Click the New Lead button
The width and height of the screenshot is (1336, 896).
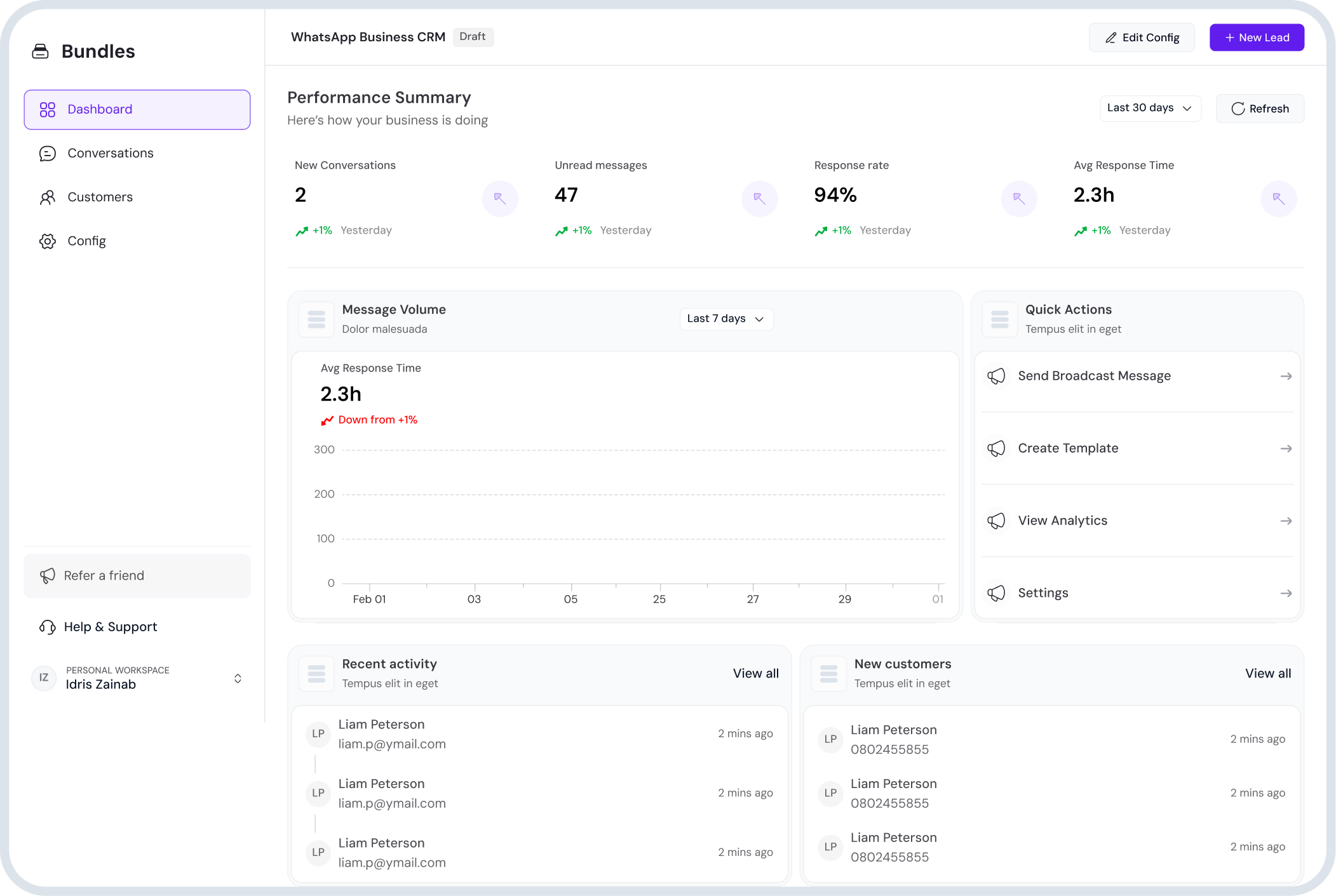coord(1257,37)
